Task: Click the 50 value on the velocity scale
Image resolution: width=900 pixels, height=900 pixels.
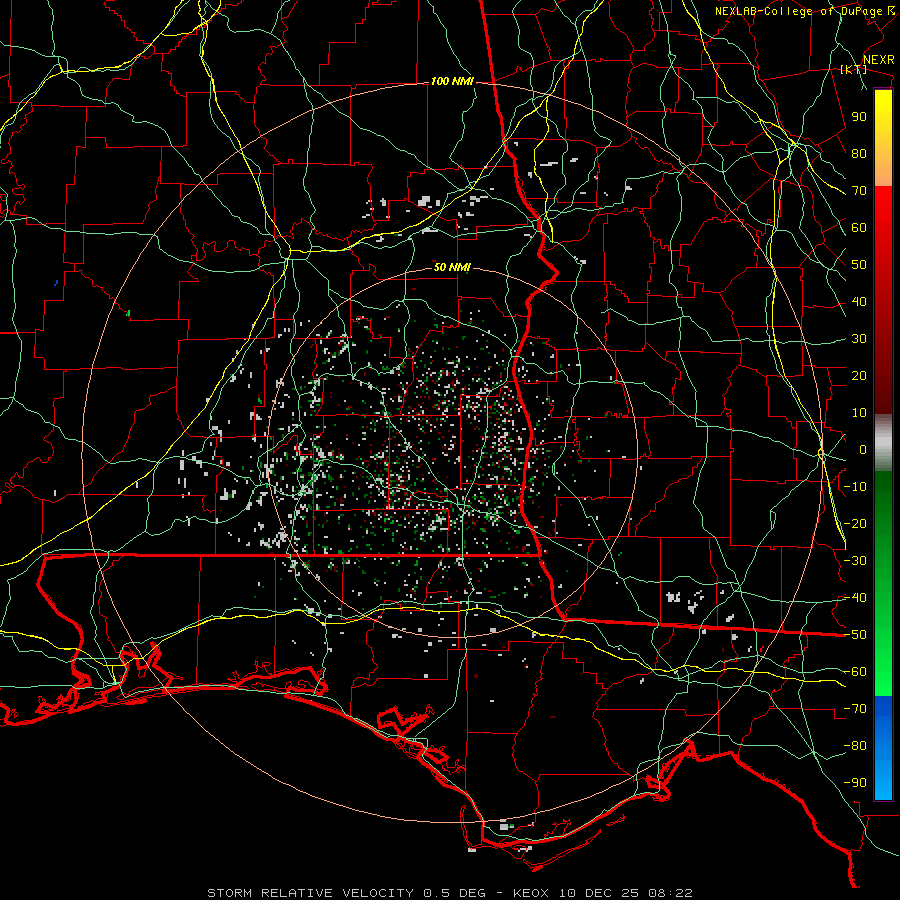Action: coord(859,265)
